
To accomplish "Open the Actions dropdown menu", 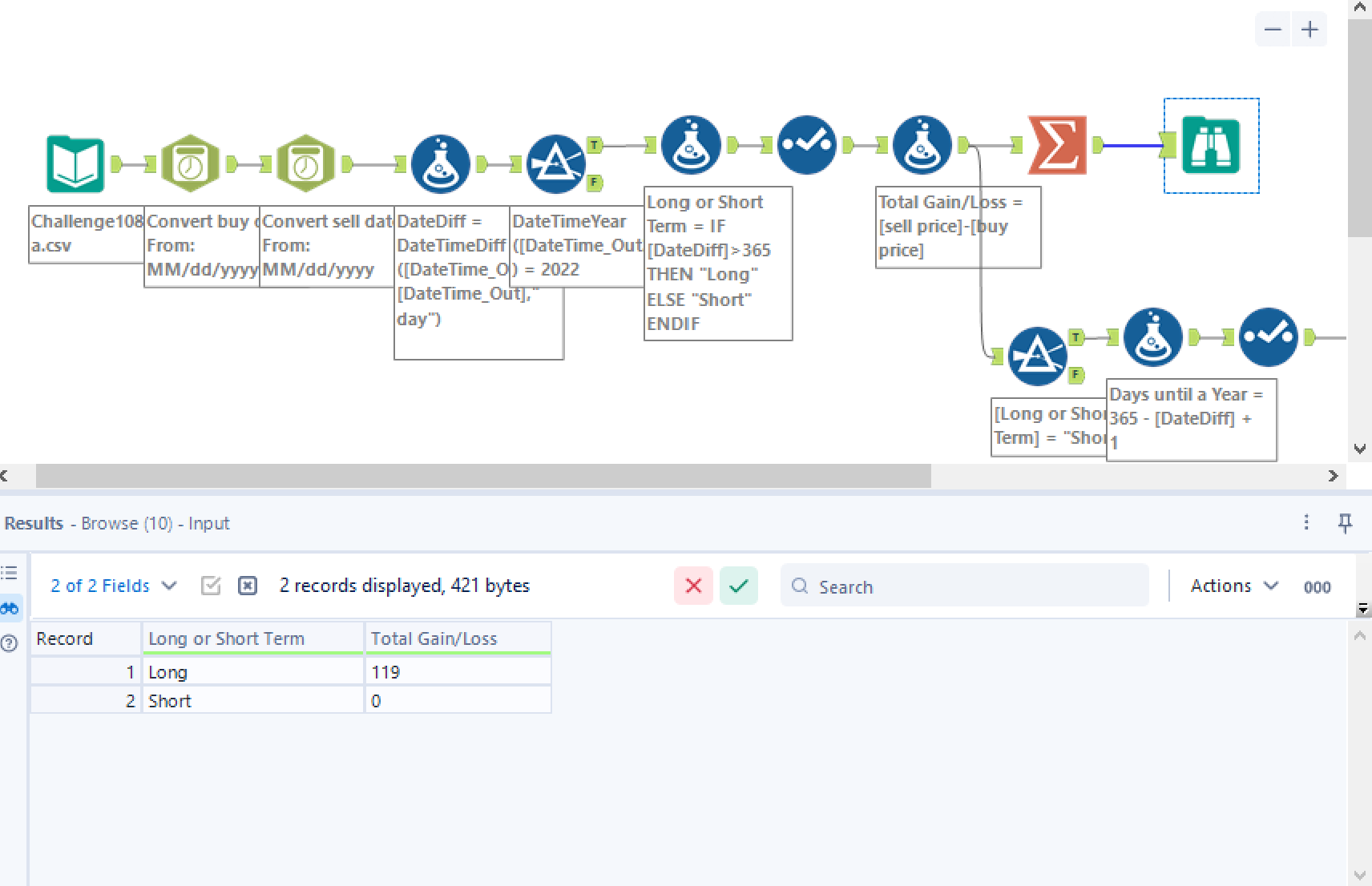I will (1234, 586).
